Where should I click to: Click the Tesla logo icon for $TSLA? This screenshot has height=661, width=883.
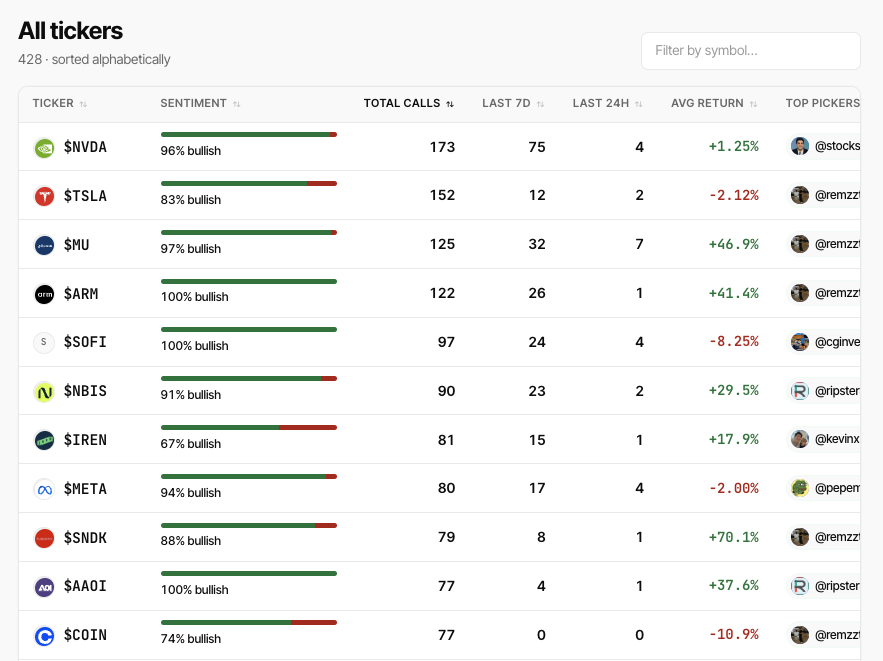[44, 196]
